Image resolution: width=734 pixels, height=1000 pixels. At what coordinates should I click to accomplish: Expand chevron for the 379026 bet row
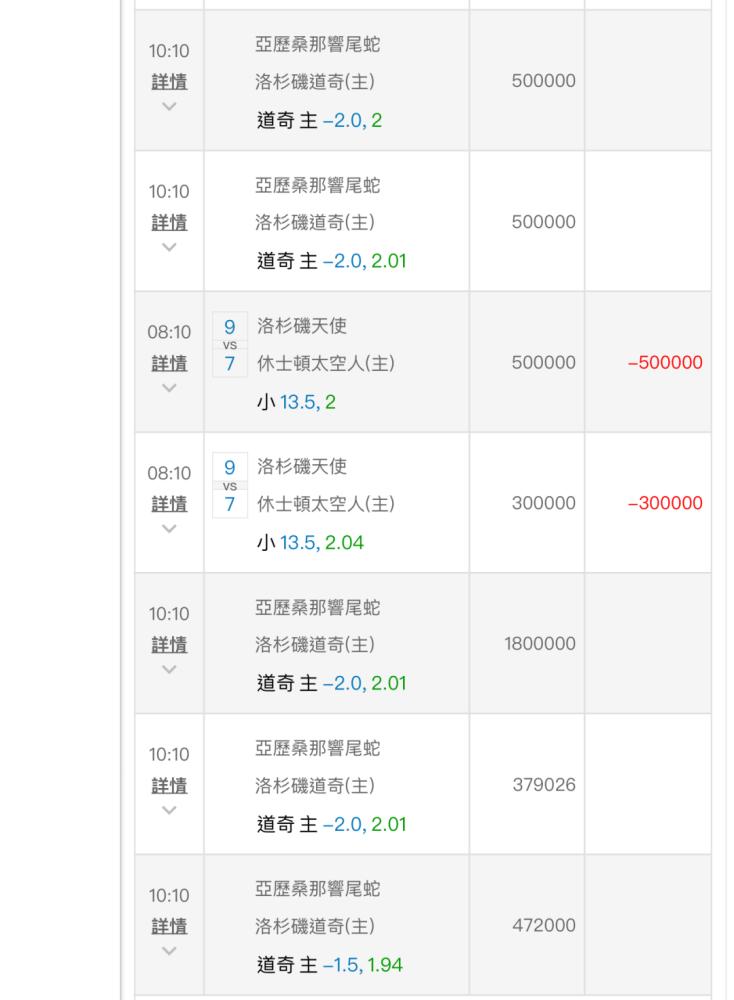(169, 810)
